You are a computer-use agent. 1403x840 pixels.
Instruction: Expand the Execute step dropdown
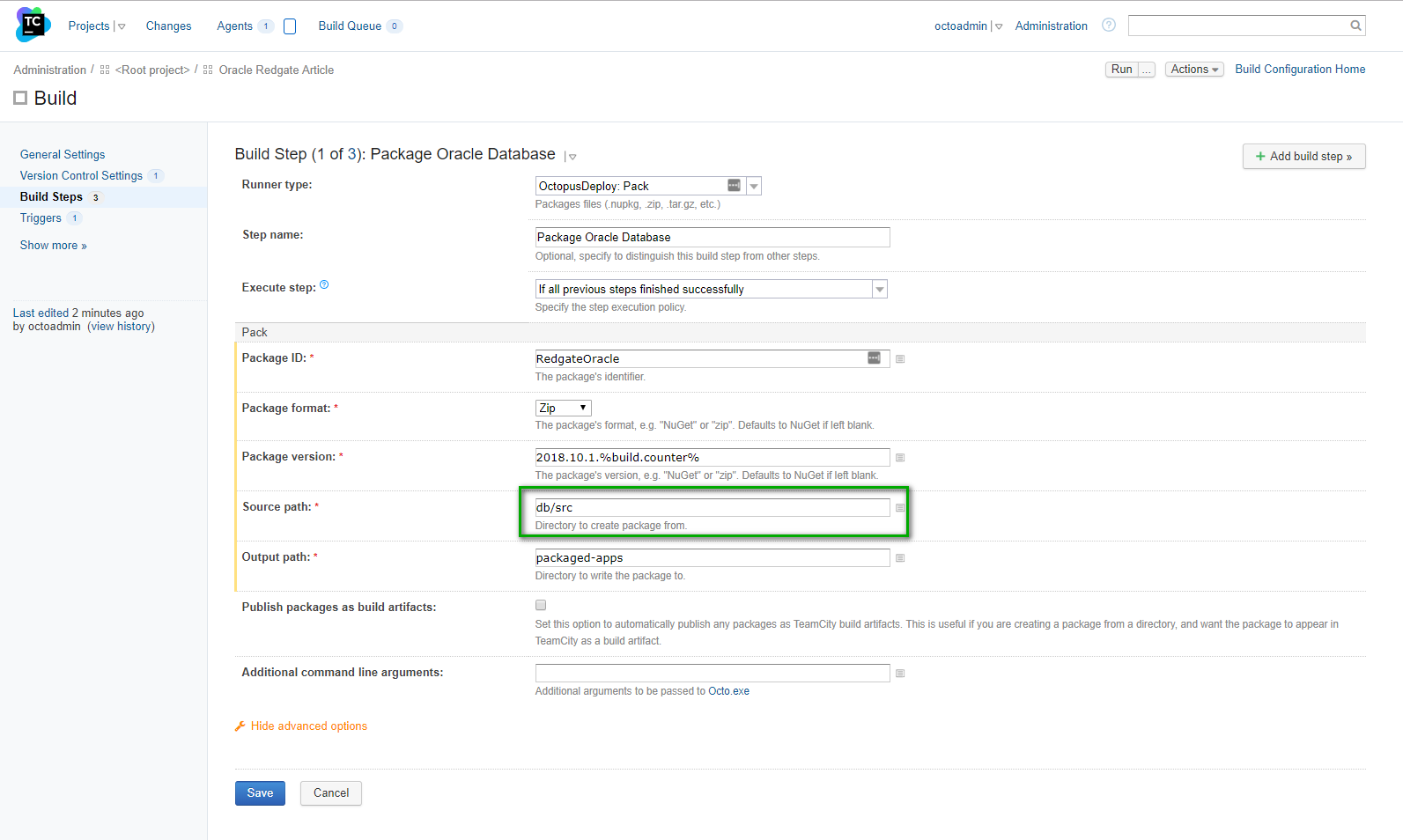click(x=879, y=290)
